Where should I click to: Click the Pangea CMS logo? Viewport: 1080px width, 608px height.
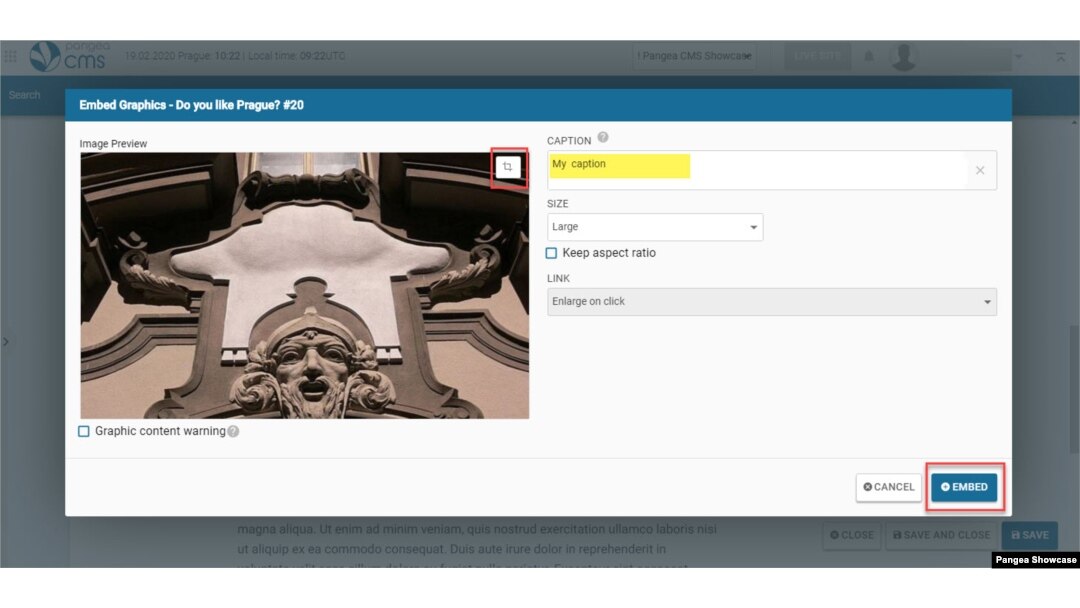click(x=70, y=57)
